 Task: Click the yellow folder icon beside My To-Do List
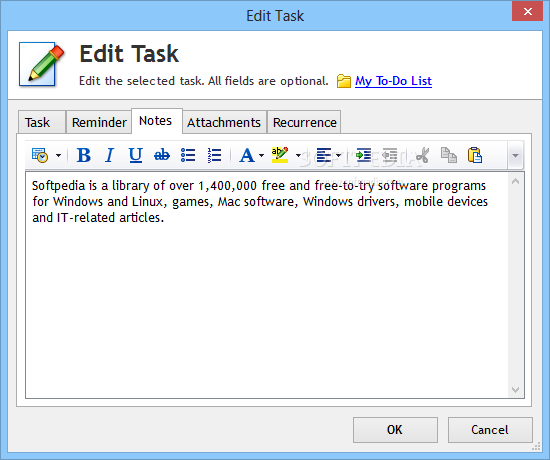click(344, 81)
